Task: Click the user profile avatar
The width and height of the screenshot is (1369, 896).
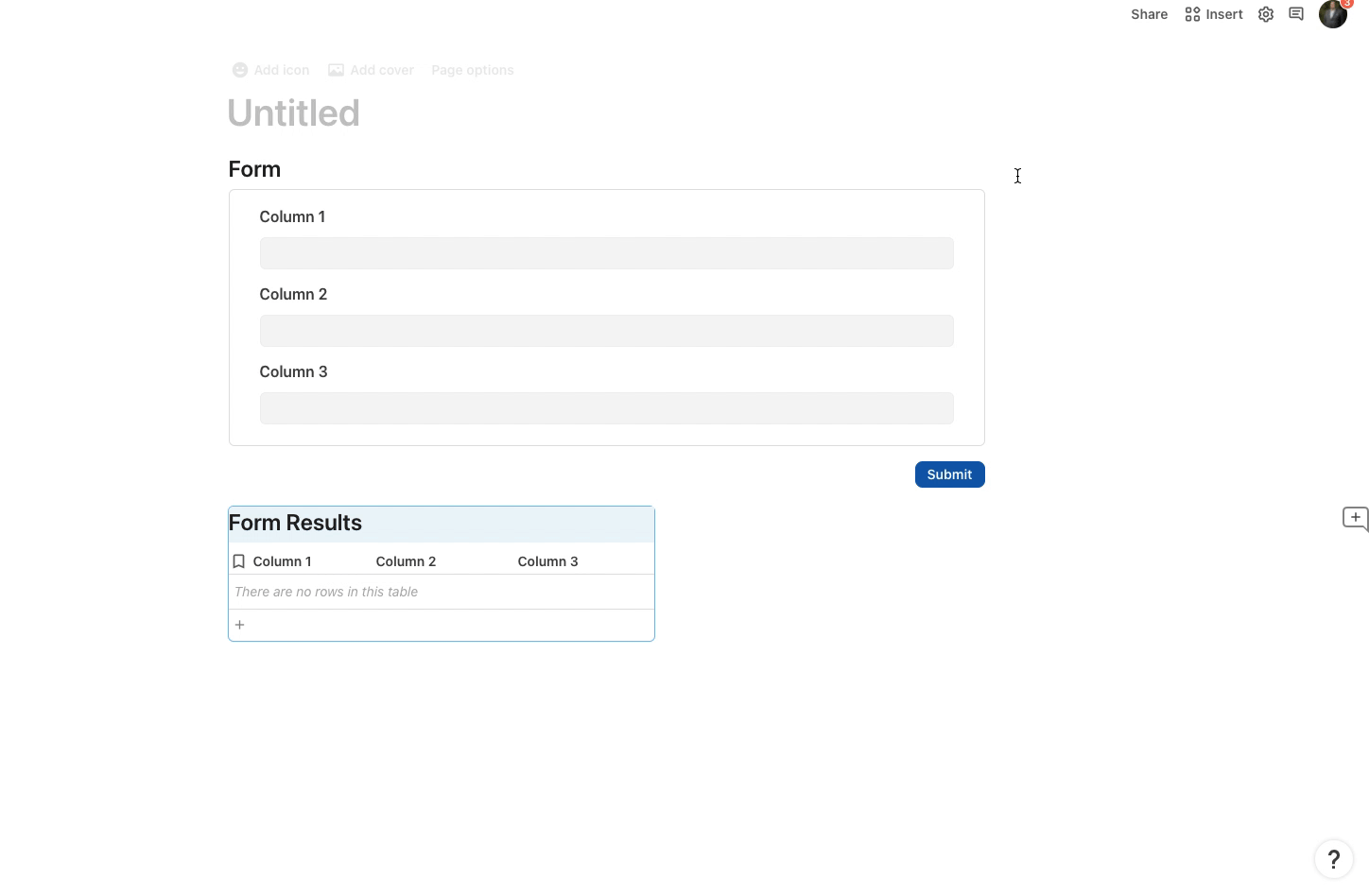Action: [x=1333, y=14]
